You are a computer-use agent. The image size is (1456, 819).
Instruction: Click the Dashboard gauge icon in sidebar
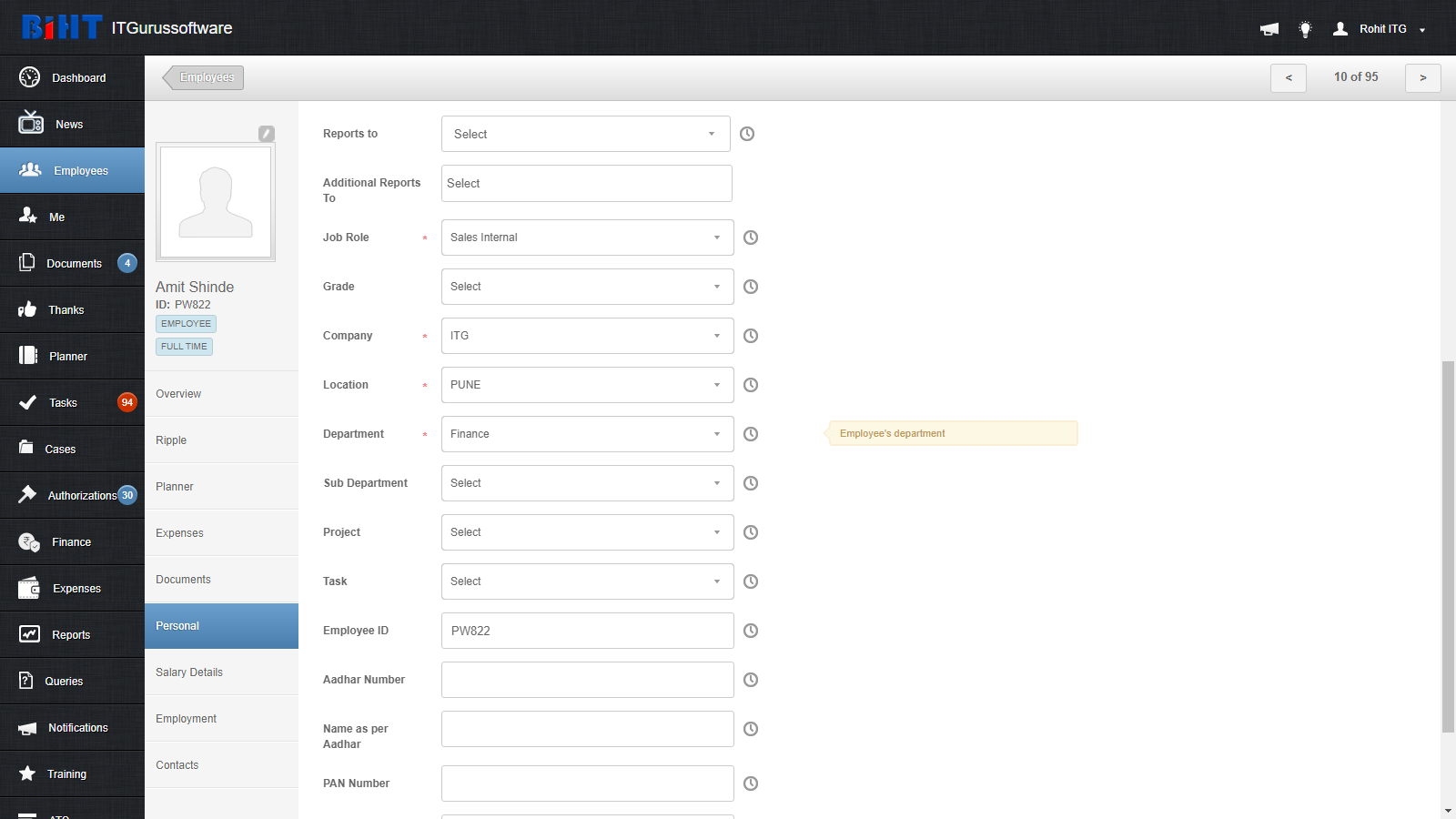click(29, 77)
